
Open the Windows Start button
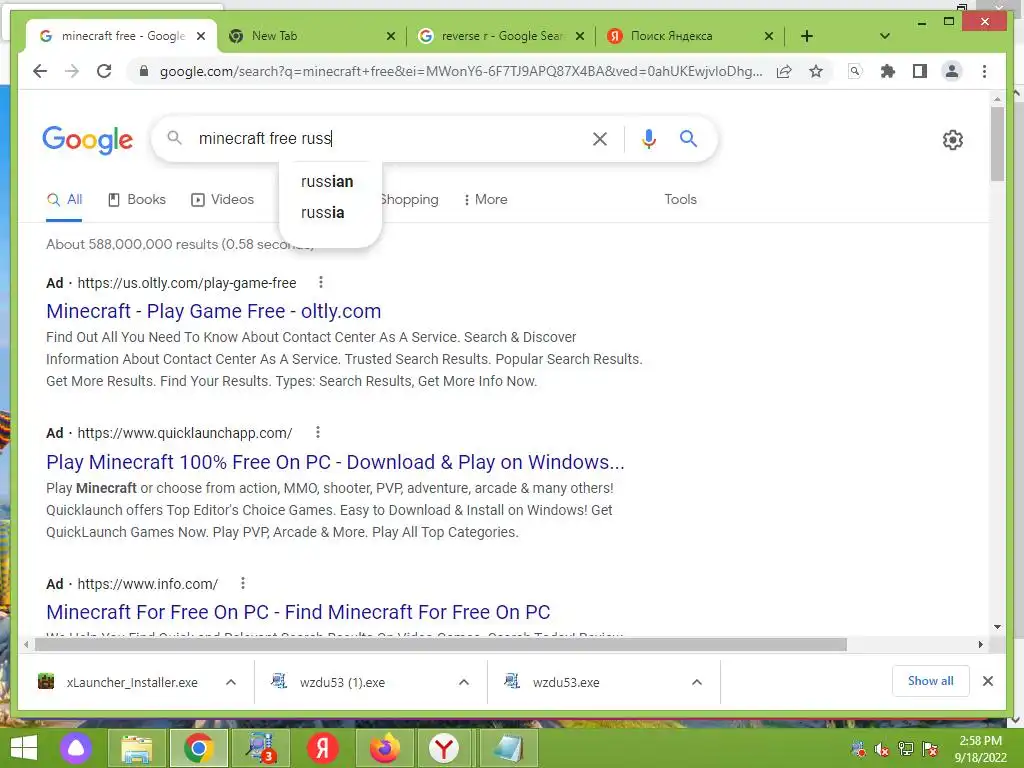pos(24,748)
